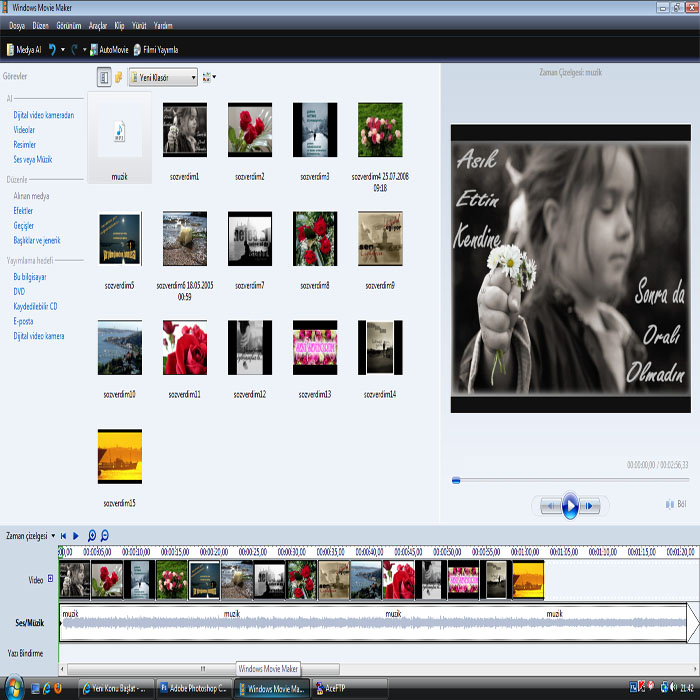Click Bu bilgisayar publish link

point(30,277)
